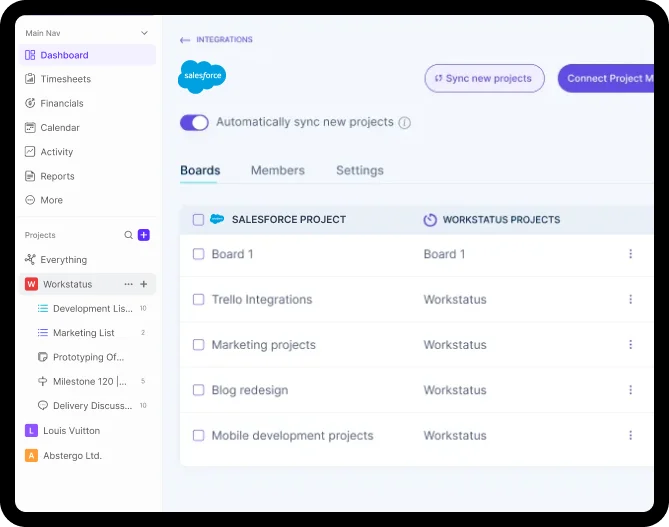Select the Workstatus project
This screenshot has height=527, width=669.
click(x=87, y=284)
